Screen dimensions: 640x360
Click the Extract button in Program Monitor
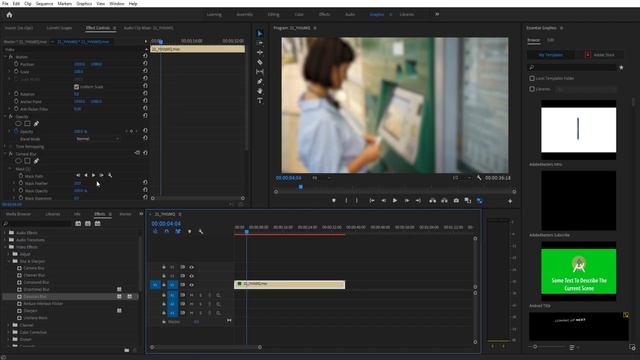pyautogui.click(x=444, y=201)
